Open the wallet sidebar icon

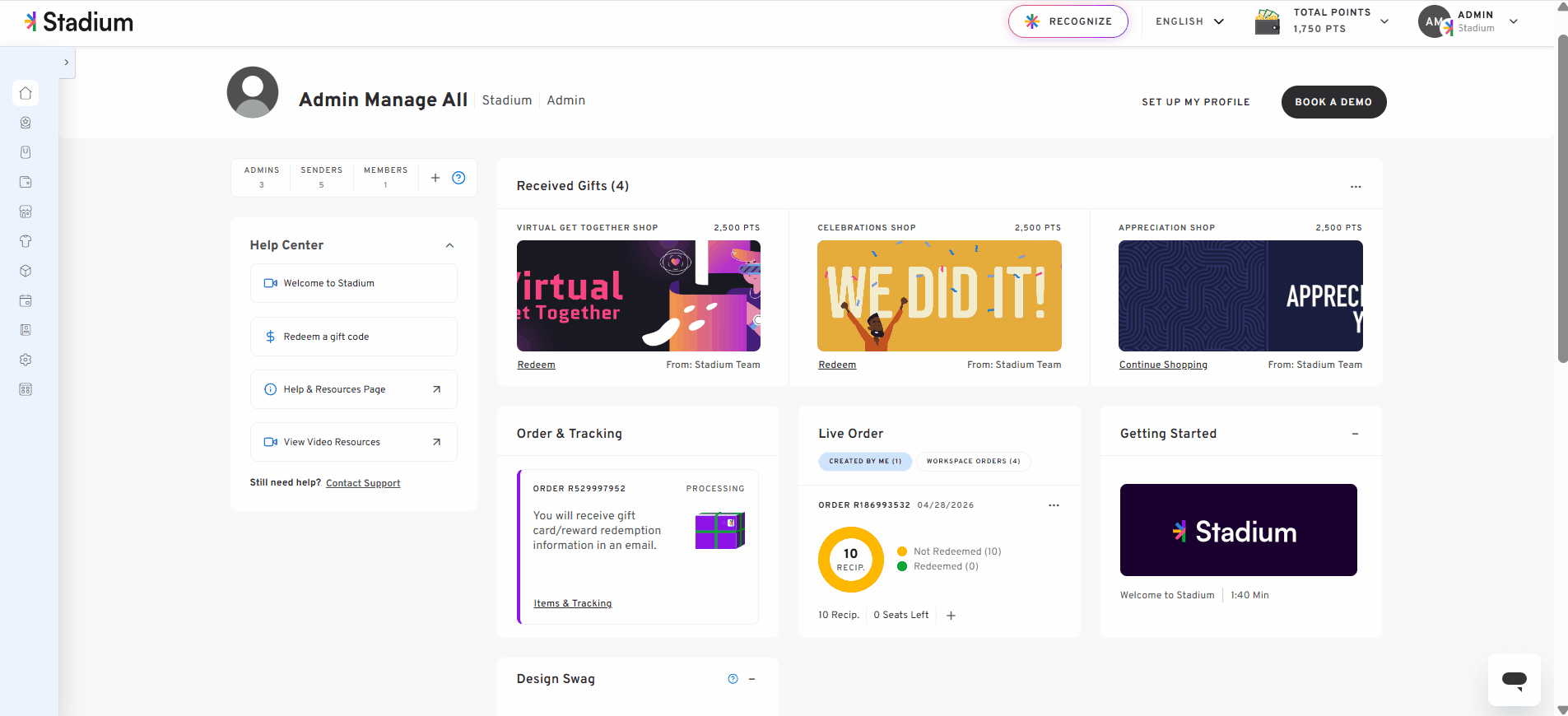pyautogui.click(x=26, y=182)
